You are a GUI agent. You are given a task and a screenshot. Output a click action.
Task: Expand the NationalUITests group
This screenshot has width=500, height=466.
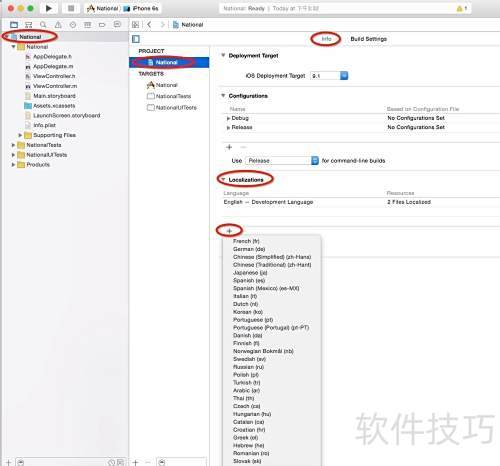[x=13, y=155]
